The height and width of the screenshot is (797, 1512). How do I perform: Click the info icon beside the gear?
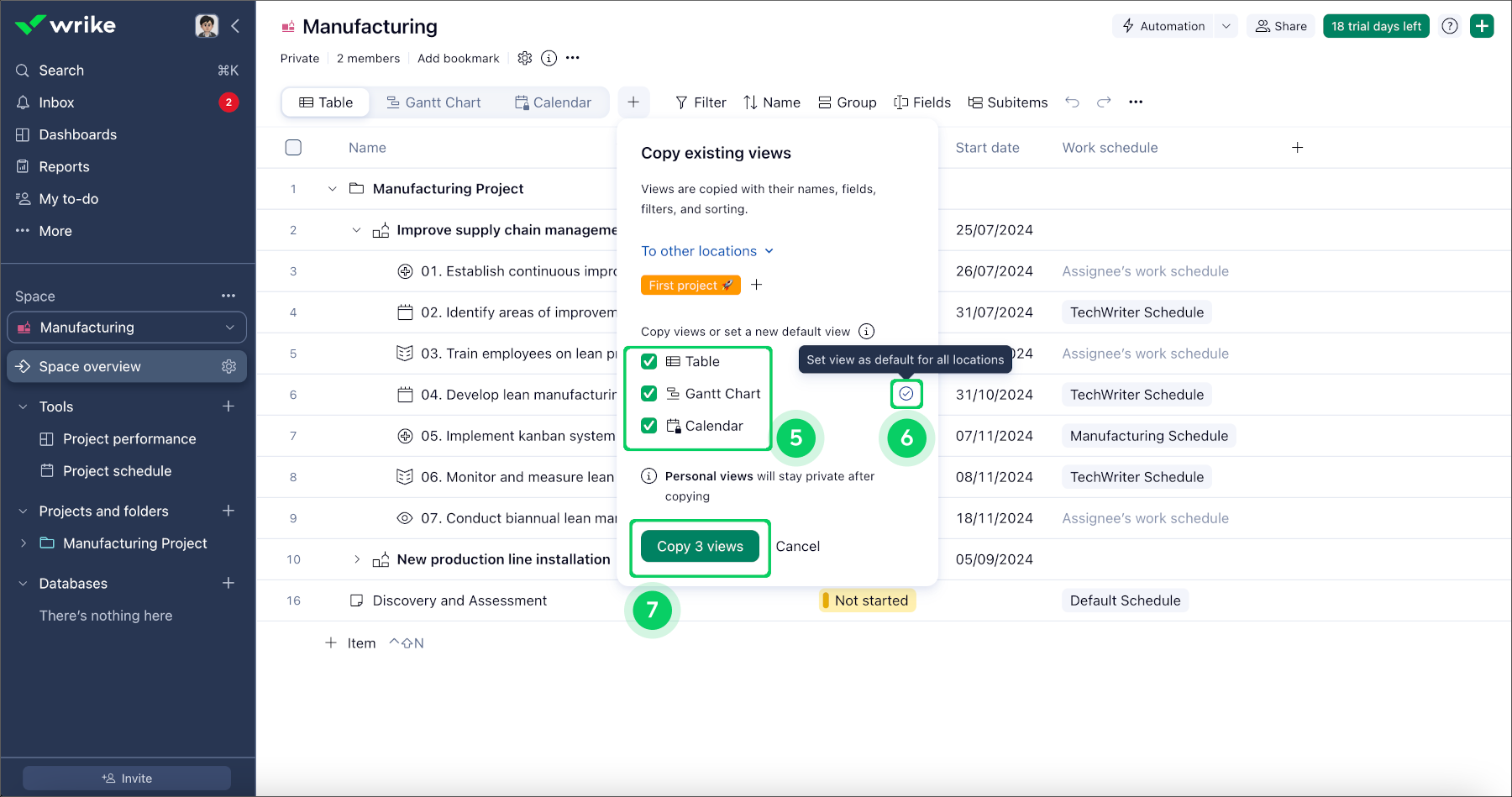549,58
